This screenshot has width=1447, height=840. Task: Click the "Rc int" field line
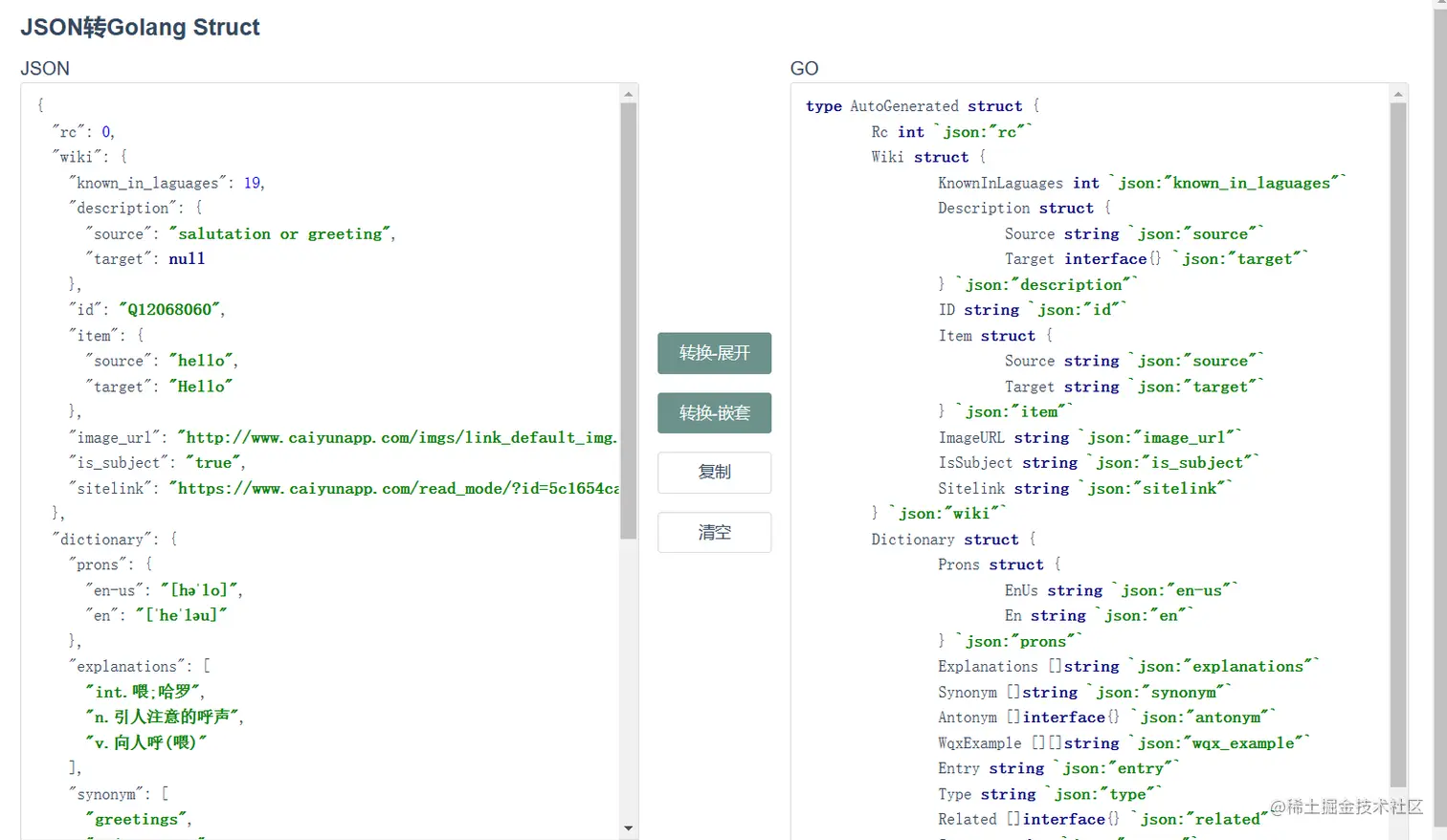click(951, 132)
